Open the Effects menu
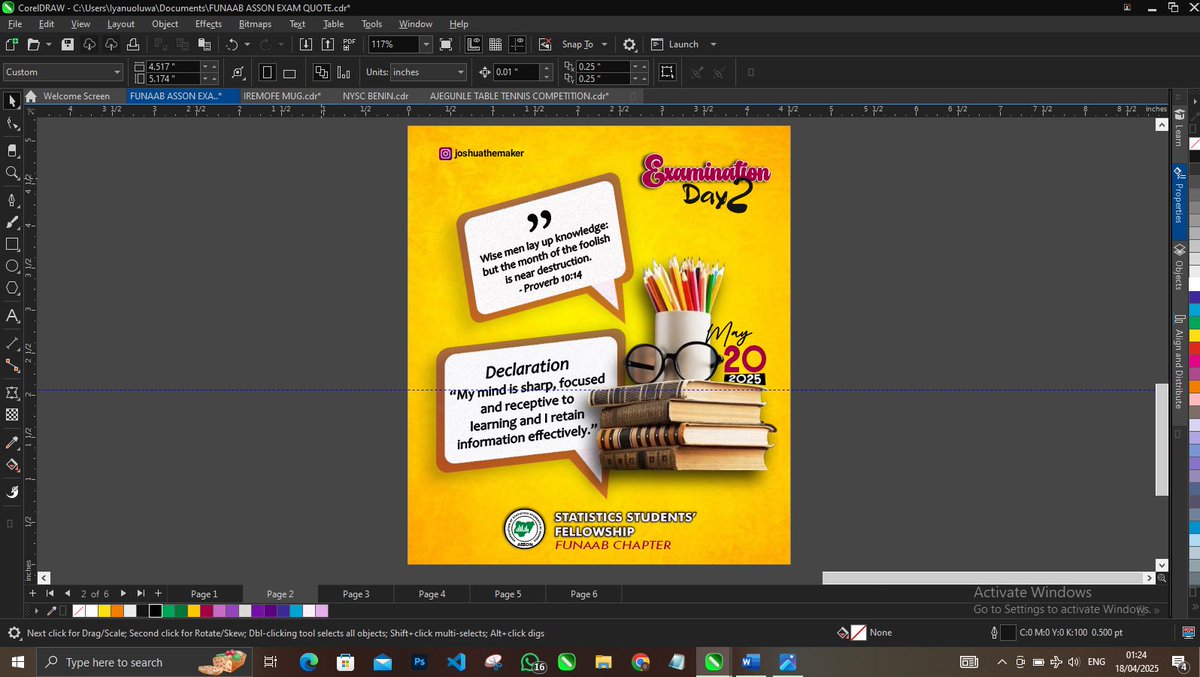Viewport: 1200px width, 677px height. point(209,24)
